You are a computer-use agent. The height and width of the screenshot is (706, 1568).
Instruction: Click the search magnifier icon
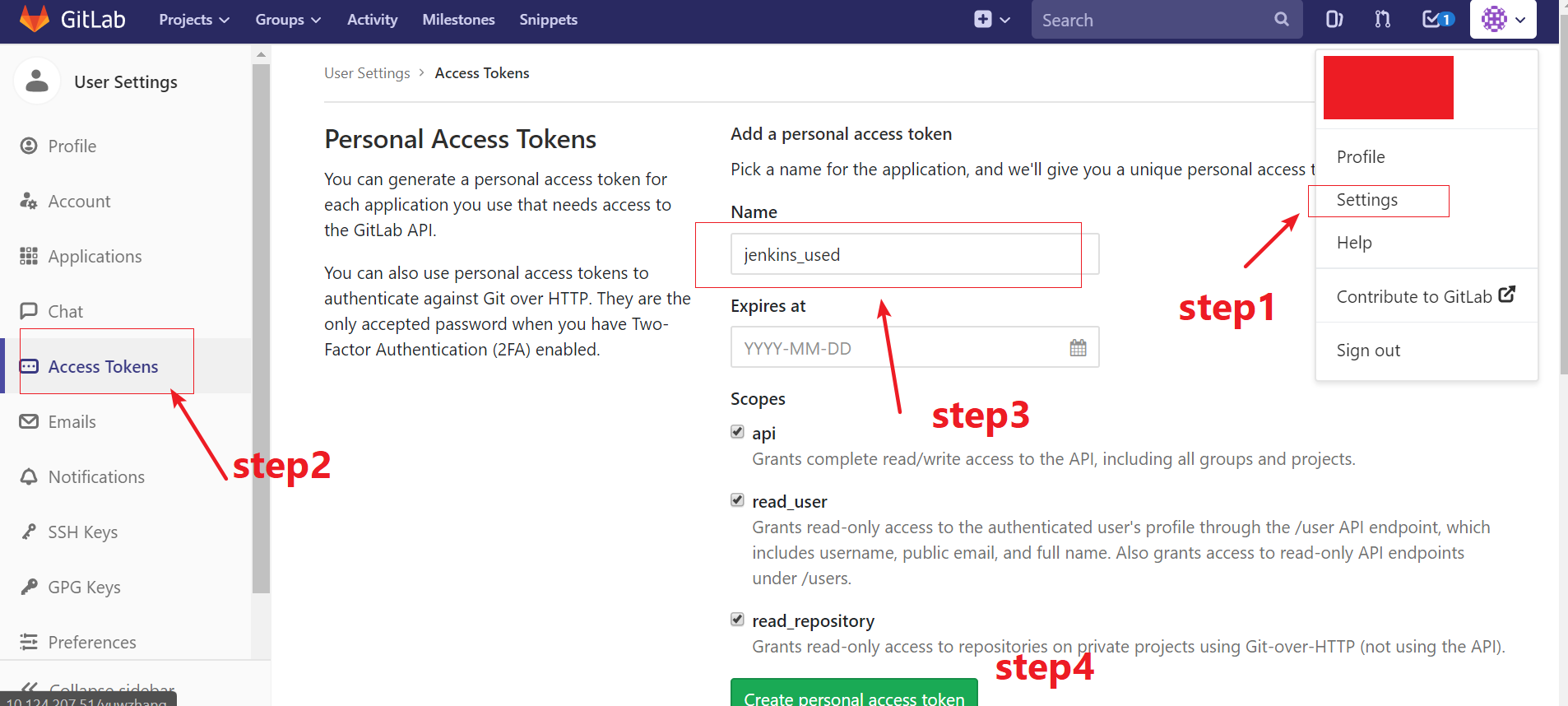coord(1281,20)
